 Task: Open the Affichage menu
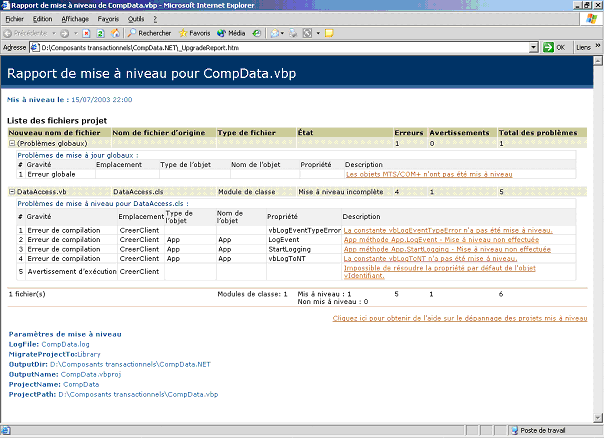click(74, 19)
